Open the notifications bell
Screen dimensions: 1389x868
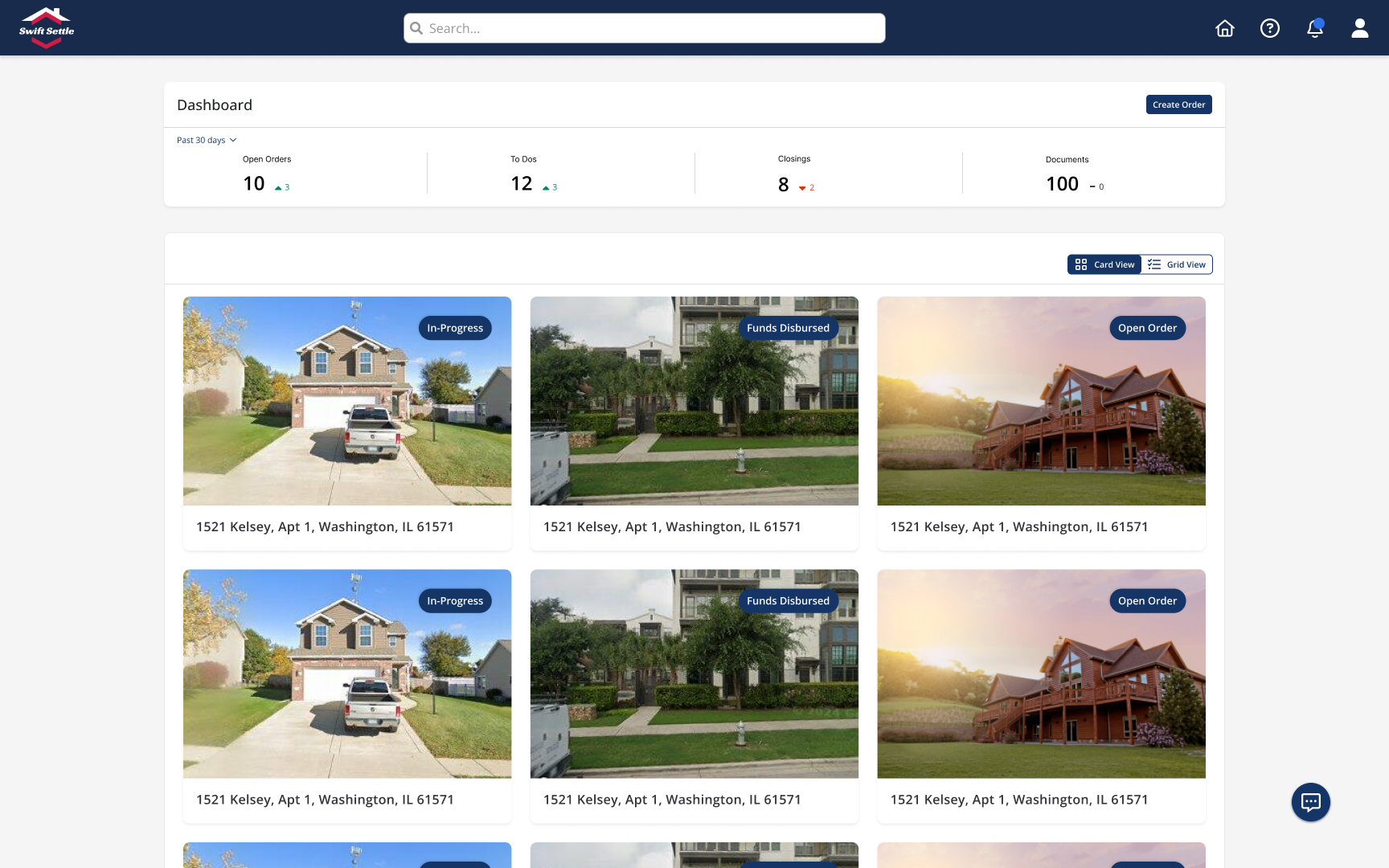[1315, 28]
